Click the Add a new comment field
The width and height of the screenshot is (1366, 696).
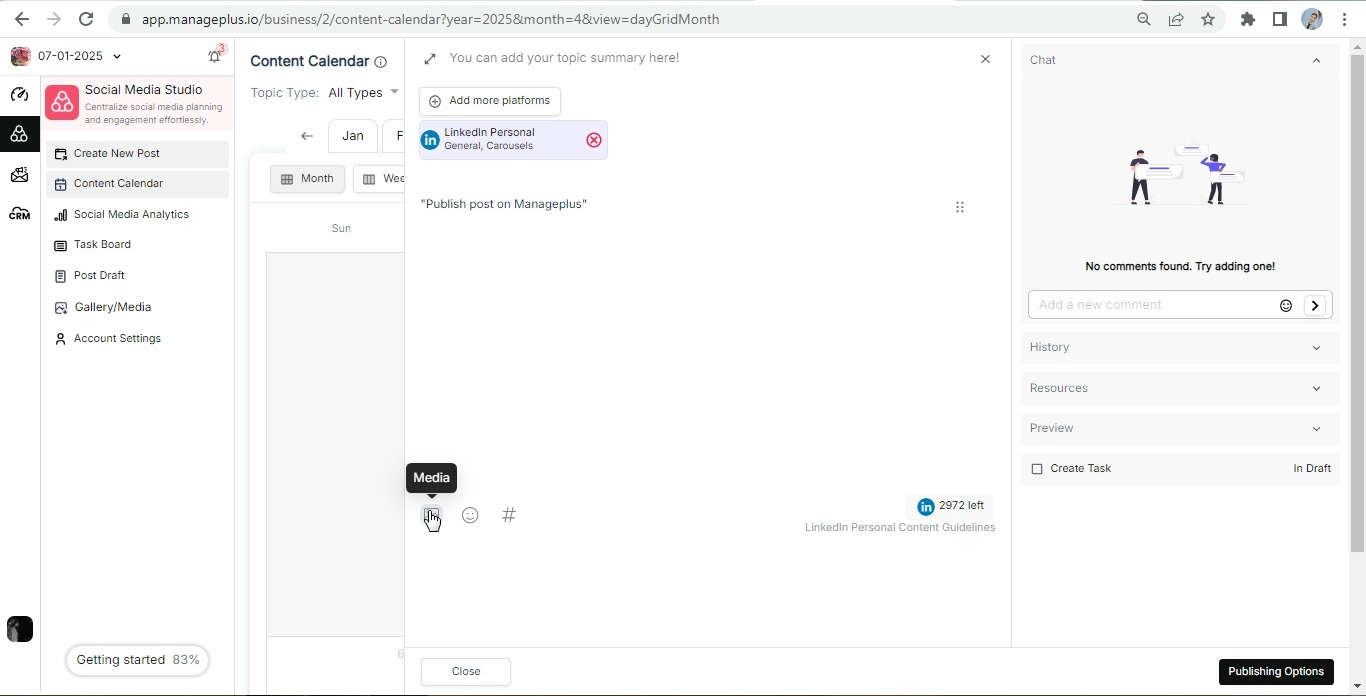pos(1154,305)
